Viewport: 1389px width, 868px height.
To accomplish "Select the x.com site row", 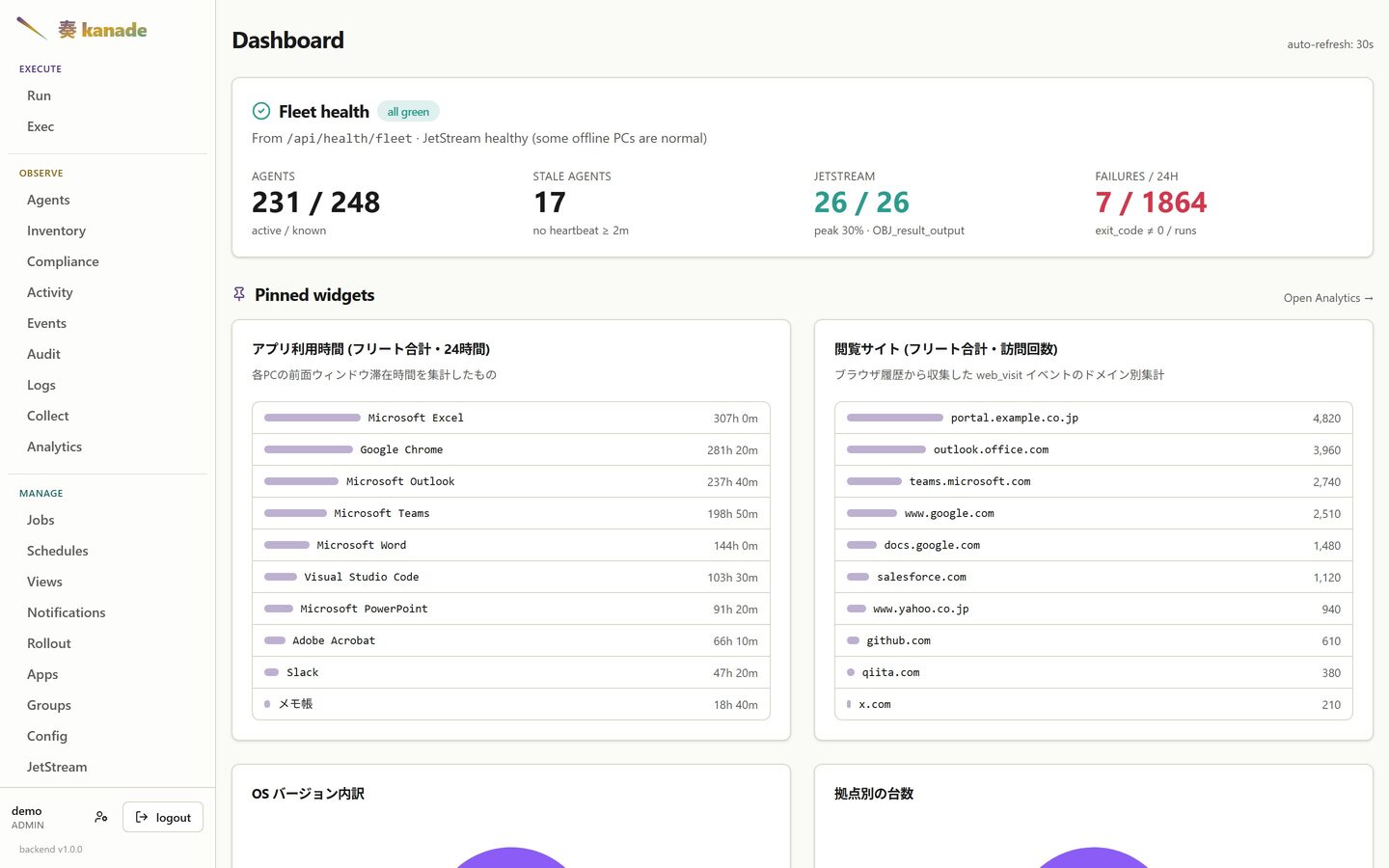I will pyautogui.click(x=1094, y=704).
